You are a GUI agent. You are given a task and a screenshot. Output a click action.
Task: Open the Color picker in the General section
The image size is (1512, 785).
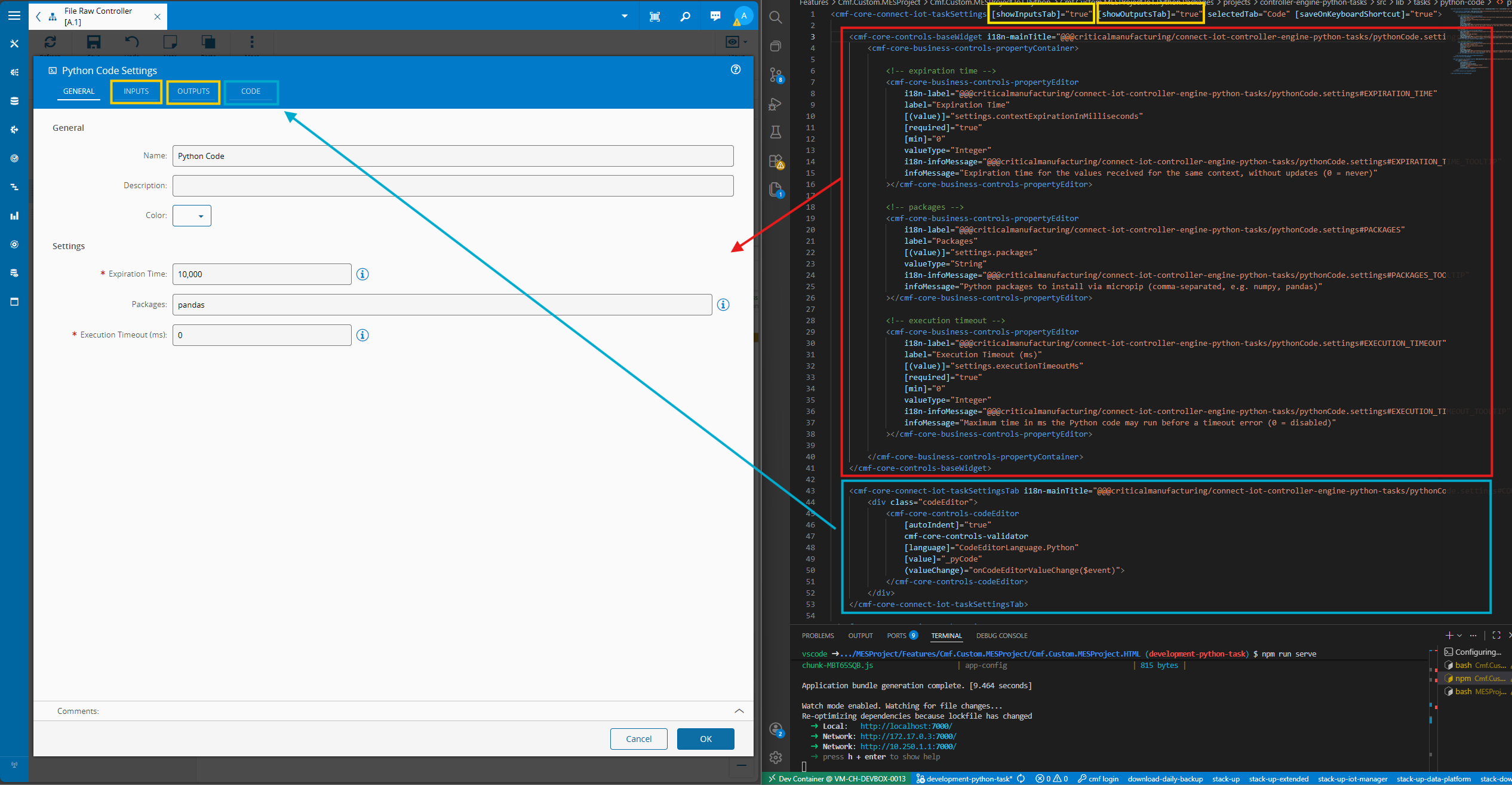click(x=192, y=215)
